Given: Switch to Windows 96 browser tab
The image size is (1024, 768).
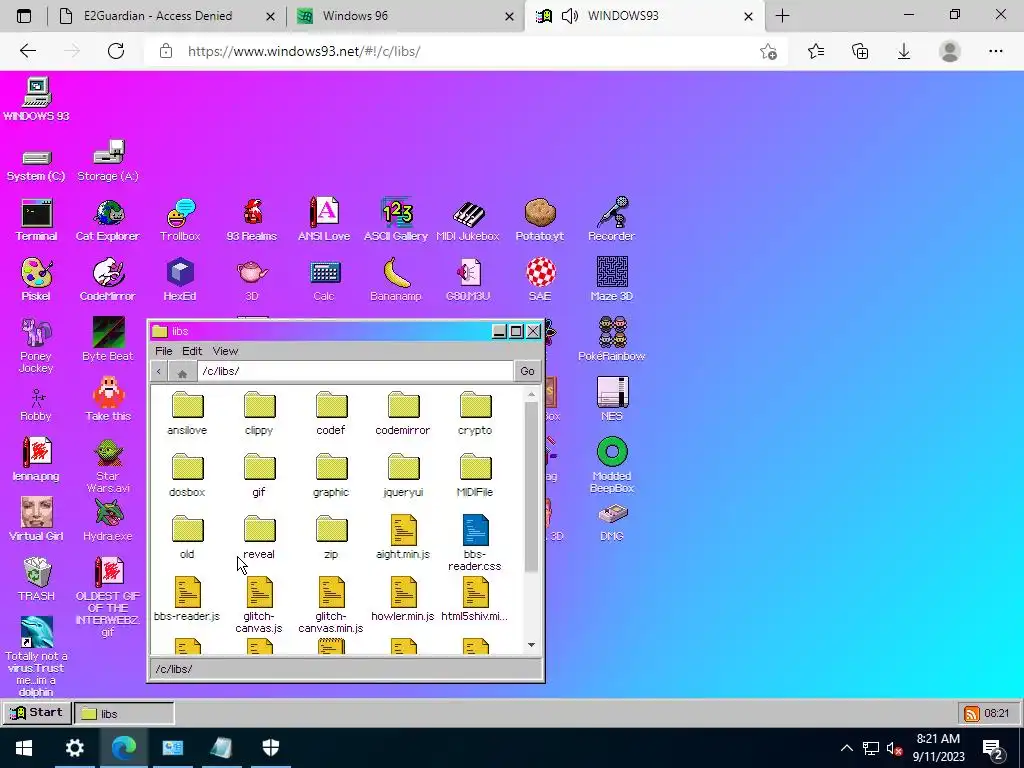Looking at the screenshot, I should coord(406,16).
